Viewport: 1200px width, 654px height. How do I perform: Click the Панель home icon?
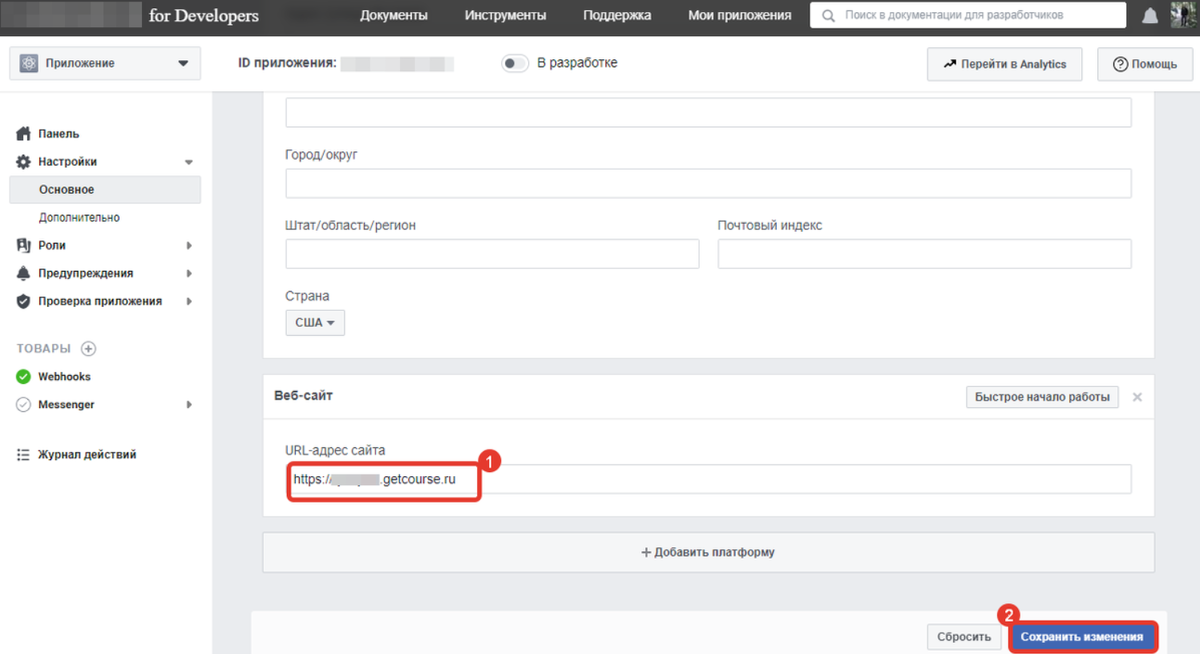pyautogui.click(x=24, y=134)
